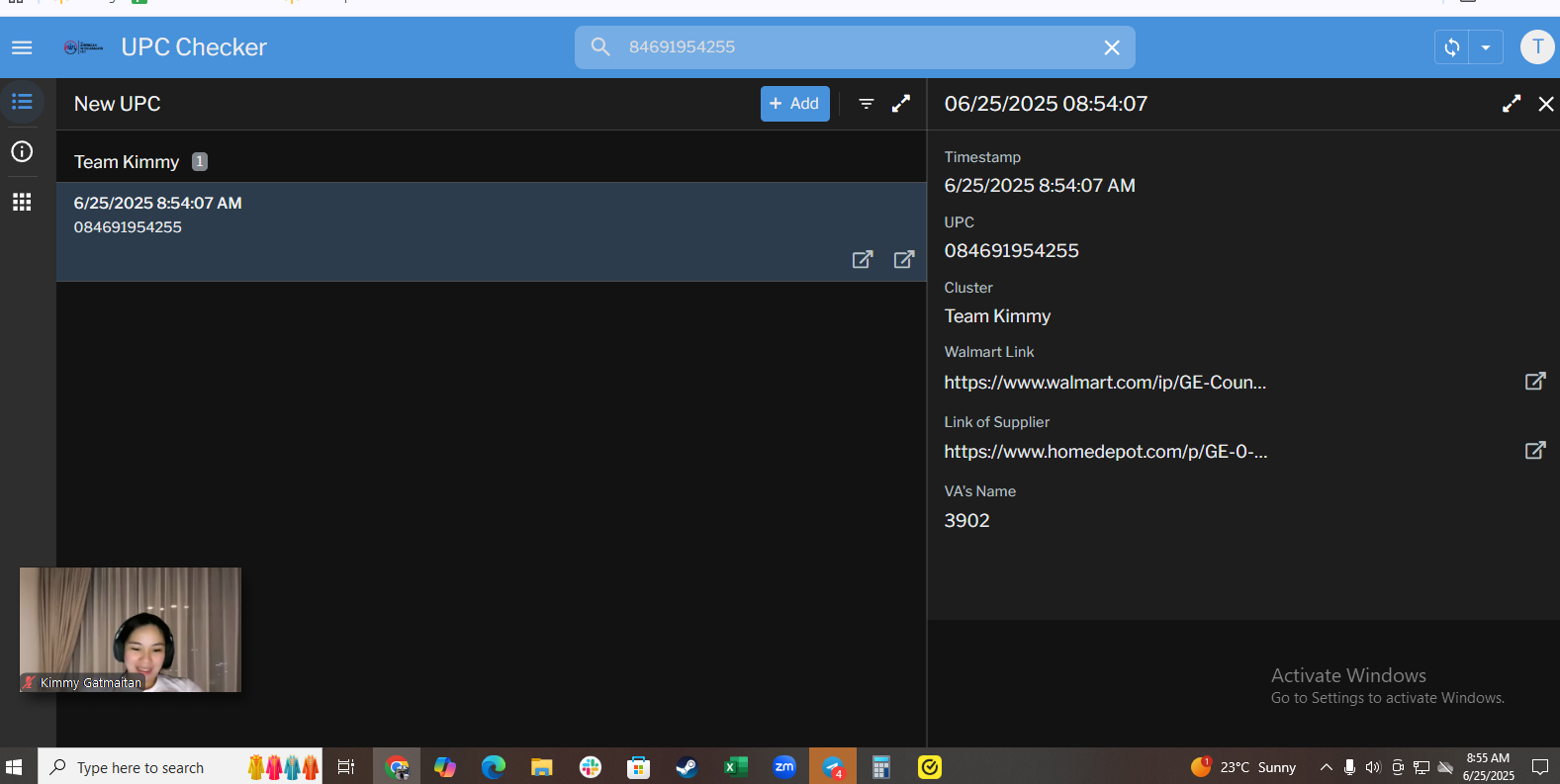Click the sync refresh icon
The width and height of the screenshot is (1560, 784).
pyautogui.click(x=1451, y=47)
